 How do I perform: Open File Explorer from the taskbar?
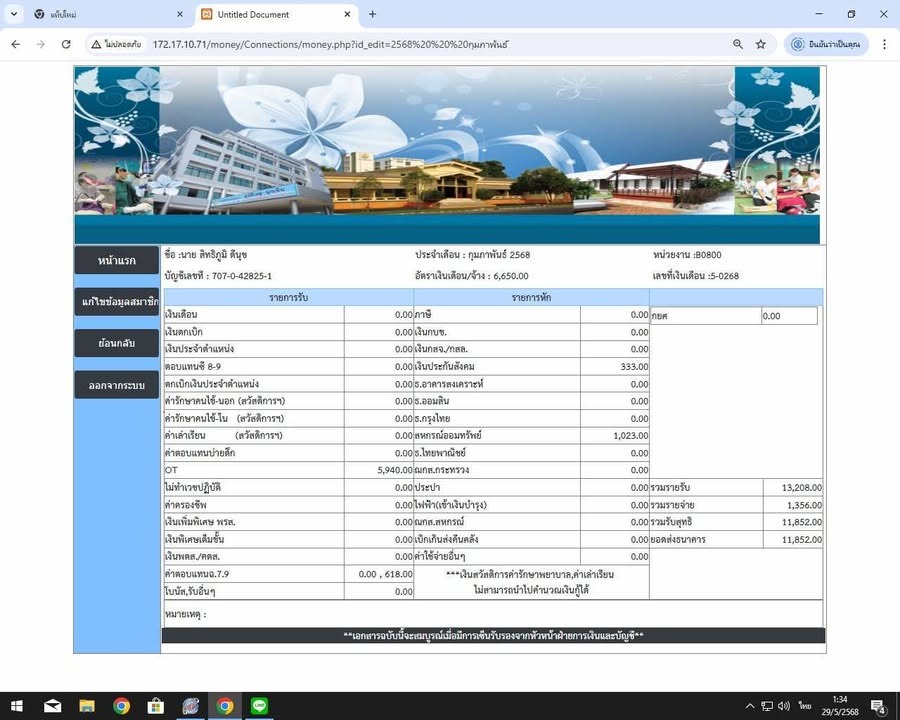87,706
